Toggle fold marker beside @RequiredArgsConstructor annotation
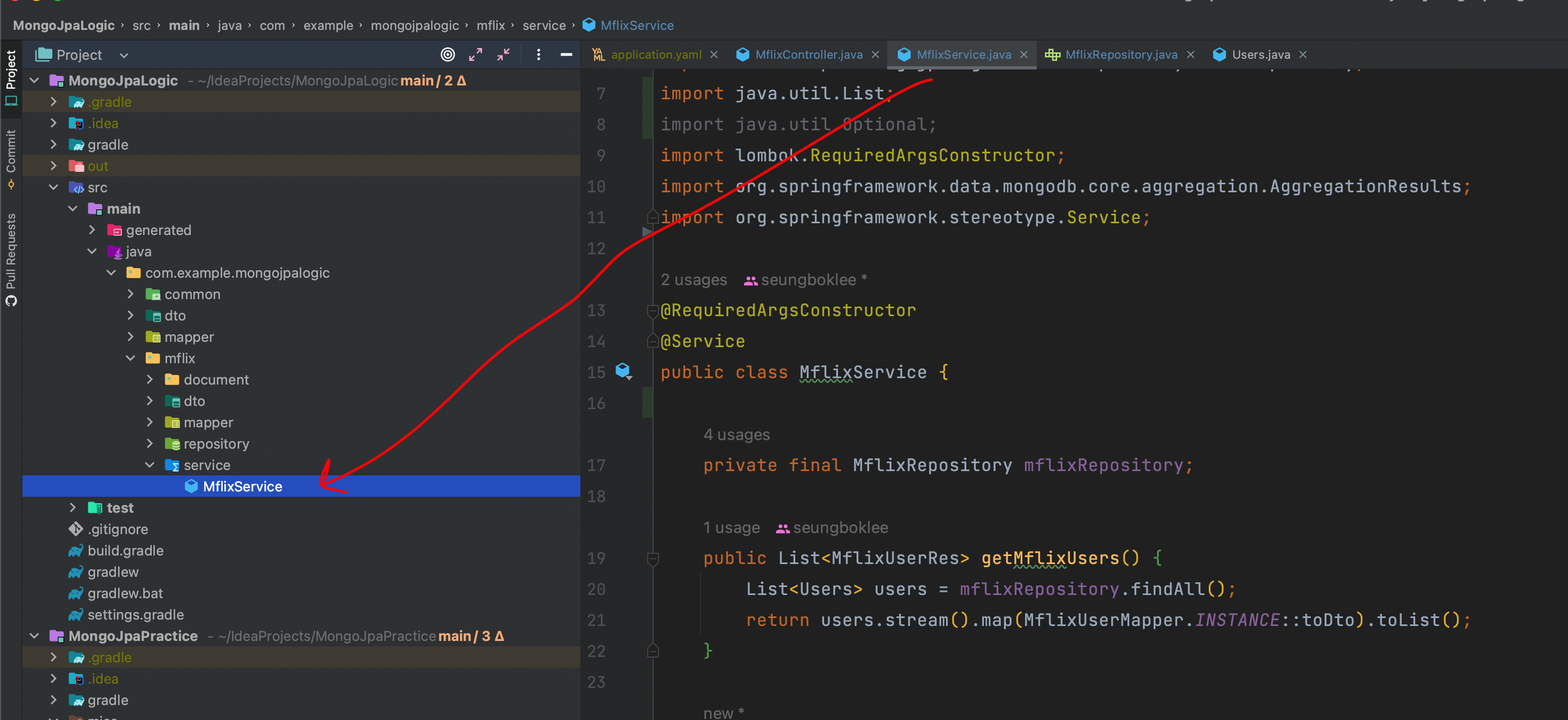 point(653,311)
